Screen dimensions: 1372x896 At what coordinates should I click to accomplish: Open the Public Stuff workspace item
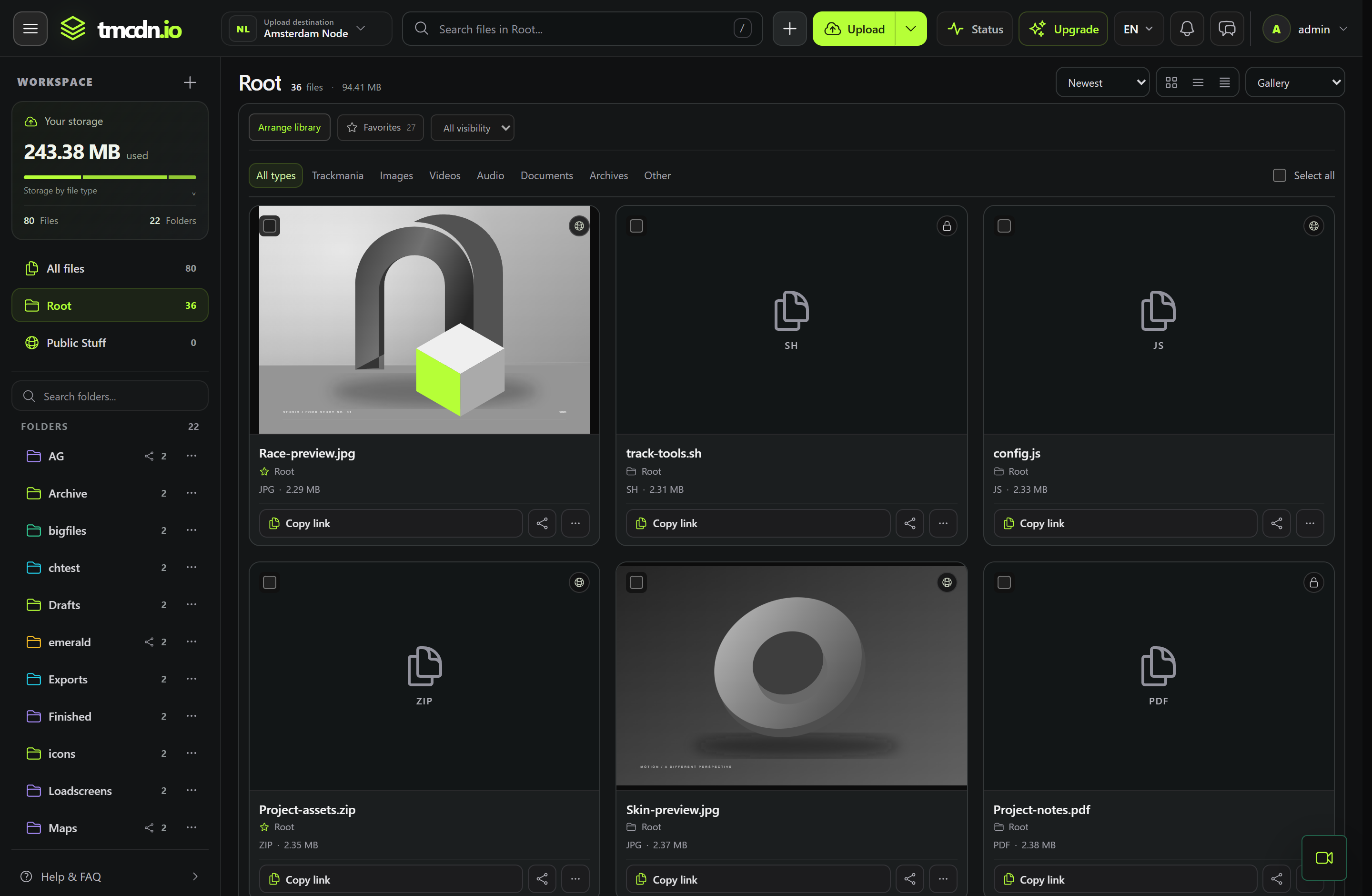(x=110, y=343)
